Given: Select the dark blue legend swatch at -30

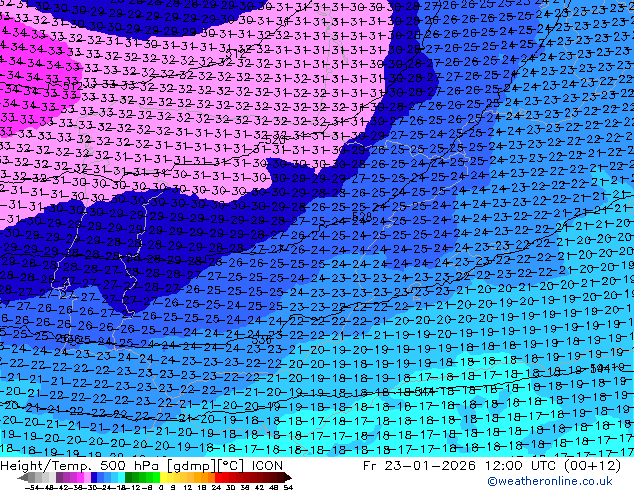Looking at the screenshot, I should point(94,477).
